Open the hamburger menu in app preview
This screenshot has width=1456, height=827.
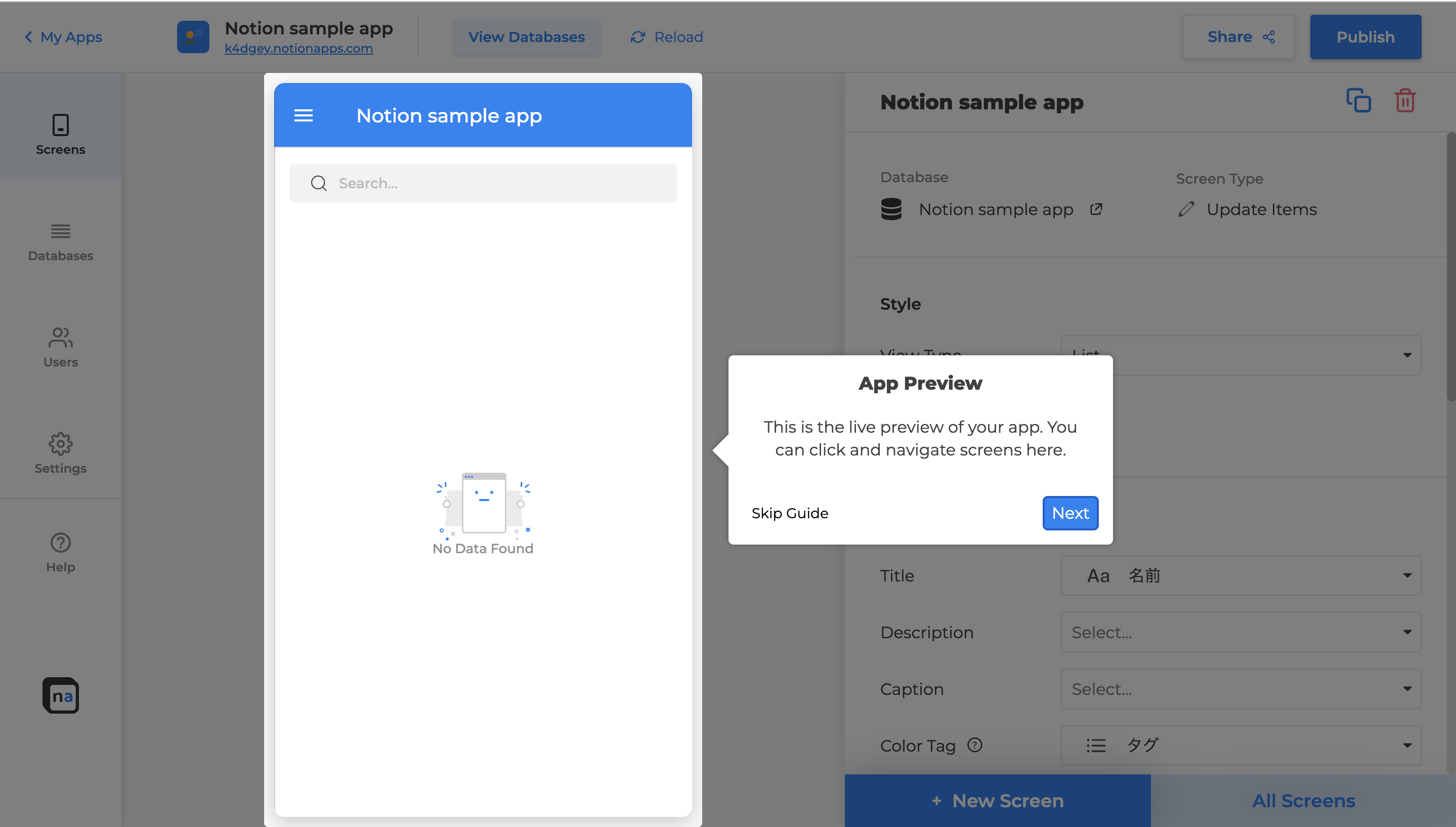coord(303,116)
